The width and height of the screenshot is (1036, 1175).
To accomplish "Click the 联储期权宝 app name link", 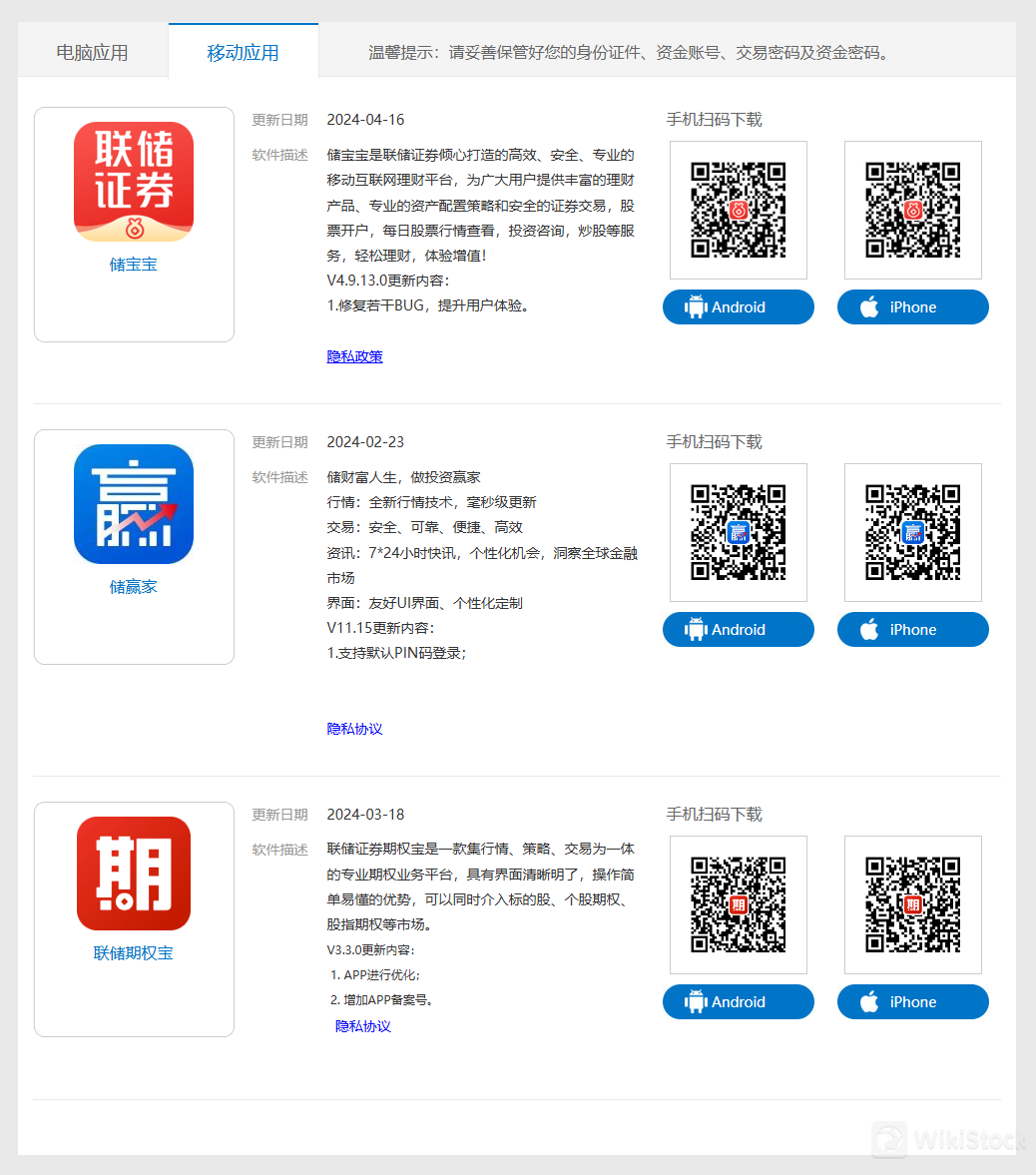I will (x=134, y=953).
